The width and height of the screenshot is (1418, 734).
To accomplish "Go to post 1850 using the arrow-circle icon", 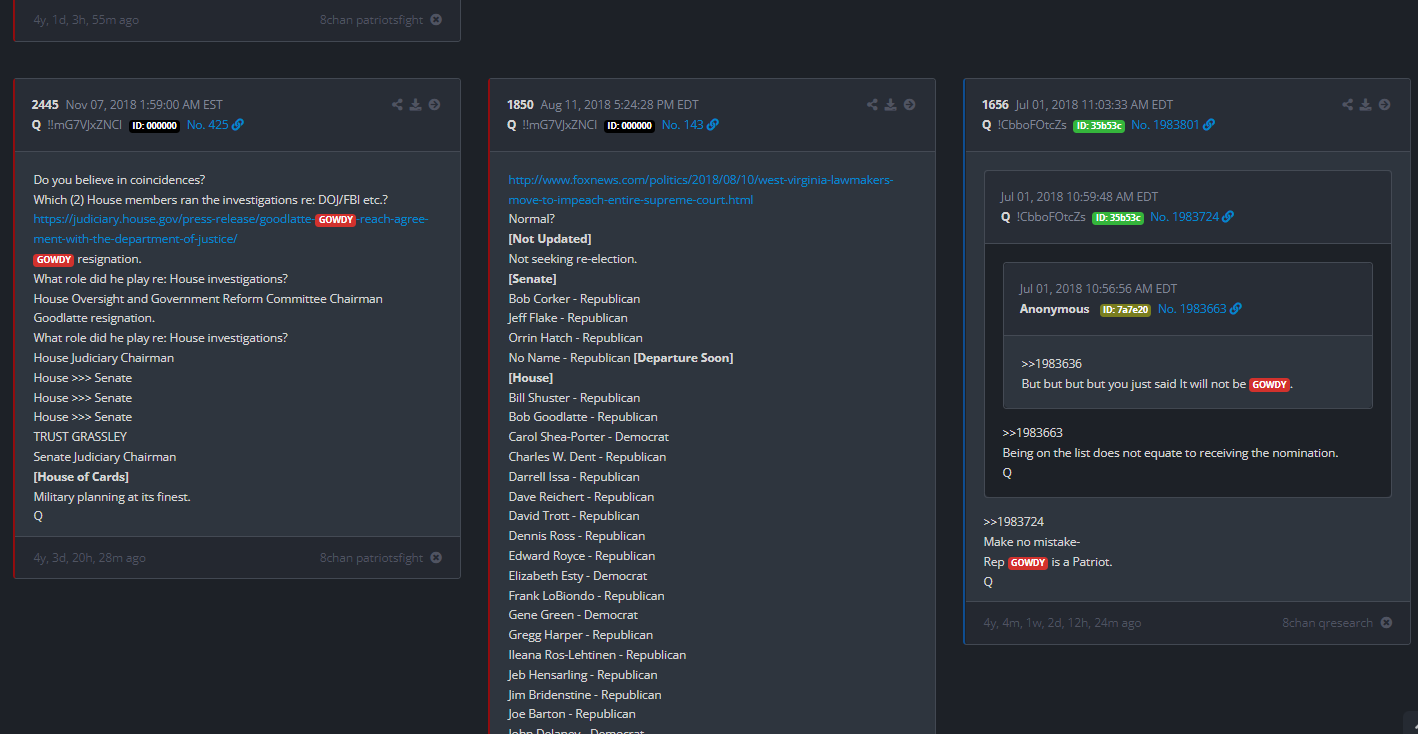I will [x=910, y=105].
